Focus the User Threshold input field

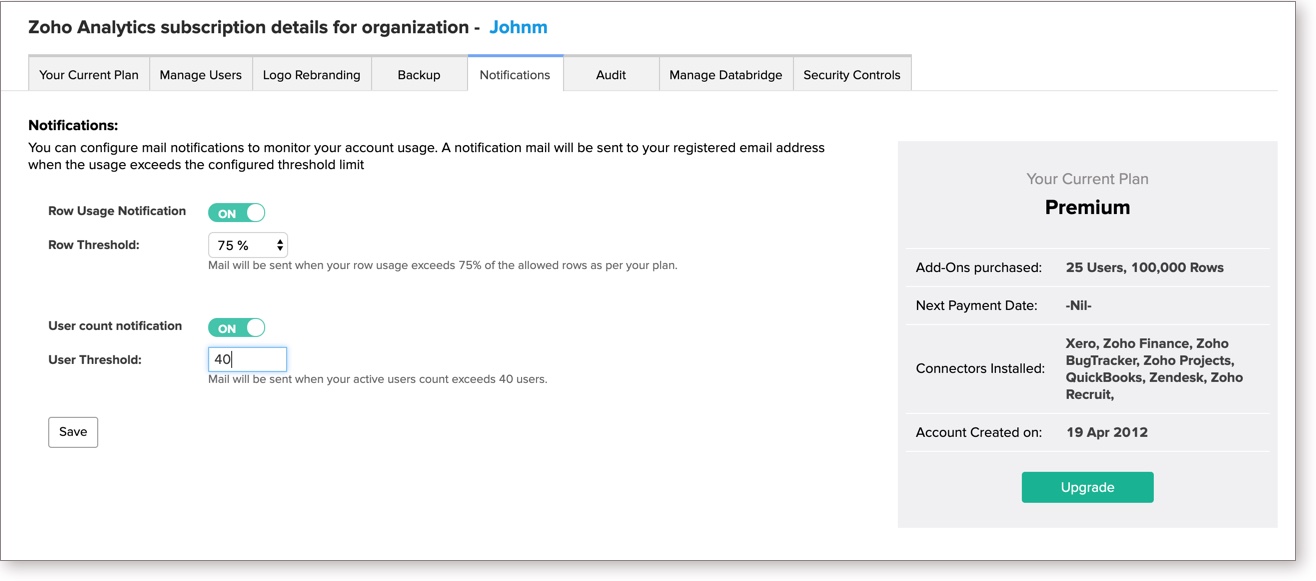click(247, 359)
